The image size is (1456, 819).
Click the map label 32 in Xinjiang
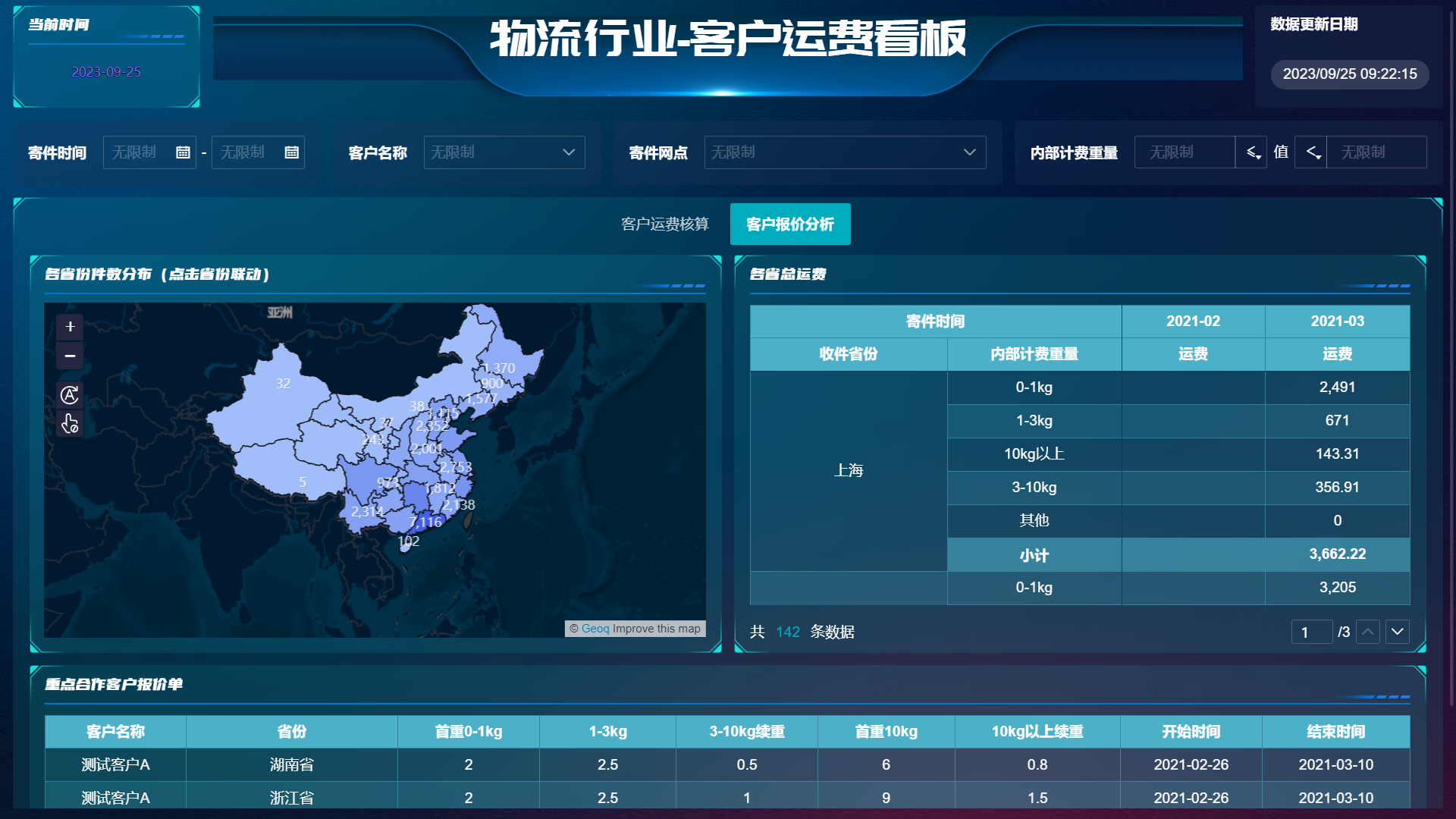pos(283,384)
